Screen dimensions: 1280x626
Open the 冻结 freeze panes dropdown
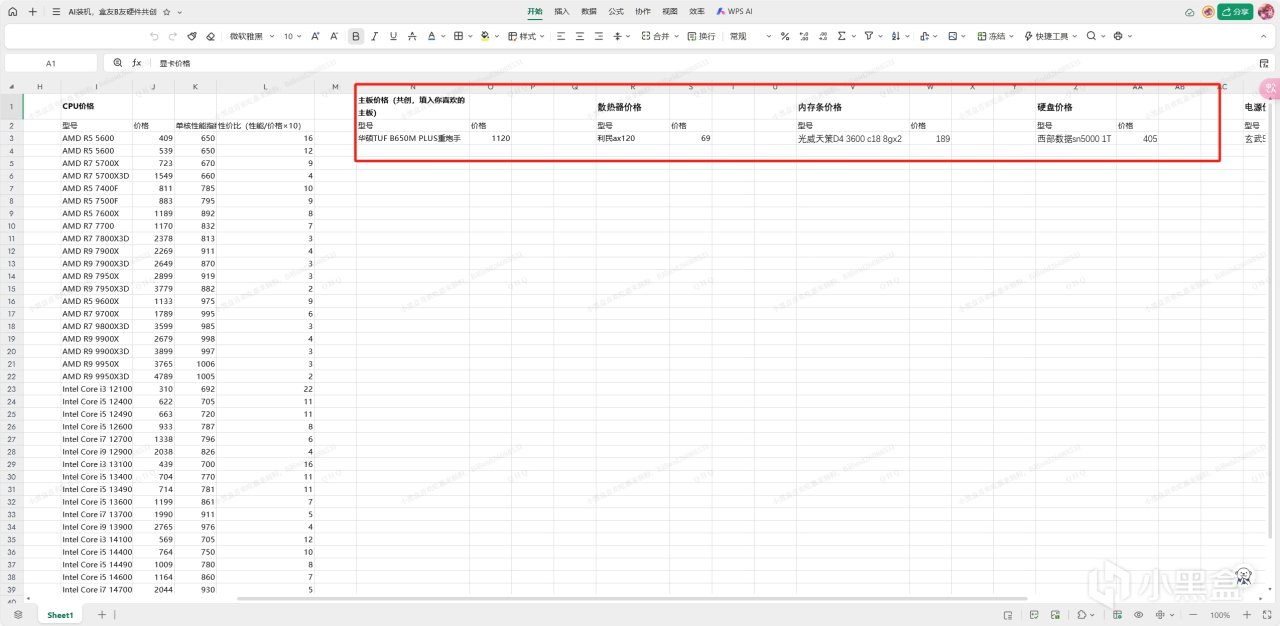[x=996, y=36]
